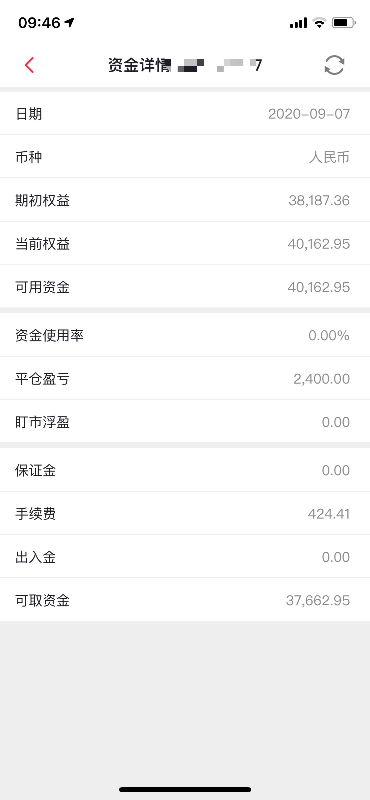Viewport: 370px width, 800px height.
Task: Select the 日期 row
Action: point(185,114)
